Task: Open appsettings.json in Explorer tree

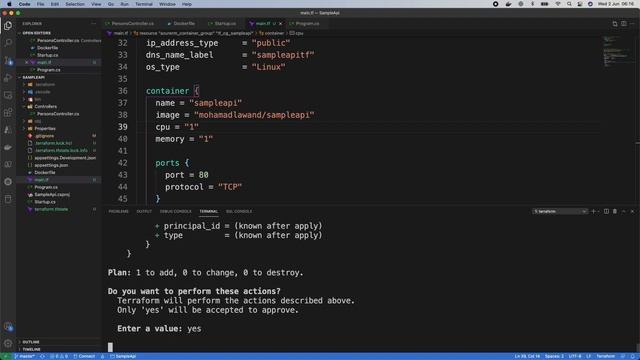Action: click(x=51, y=165)
